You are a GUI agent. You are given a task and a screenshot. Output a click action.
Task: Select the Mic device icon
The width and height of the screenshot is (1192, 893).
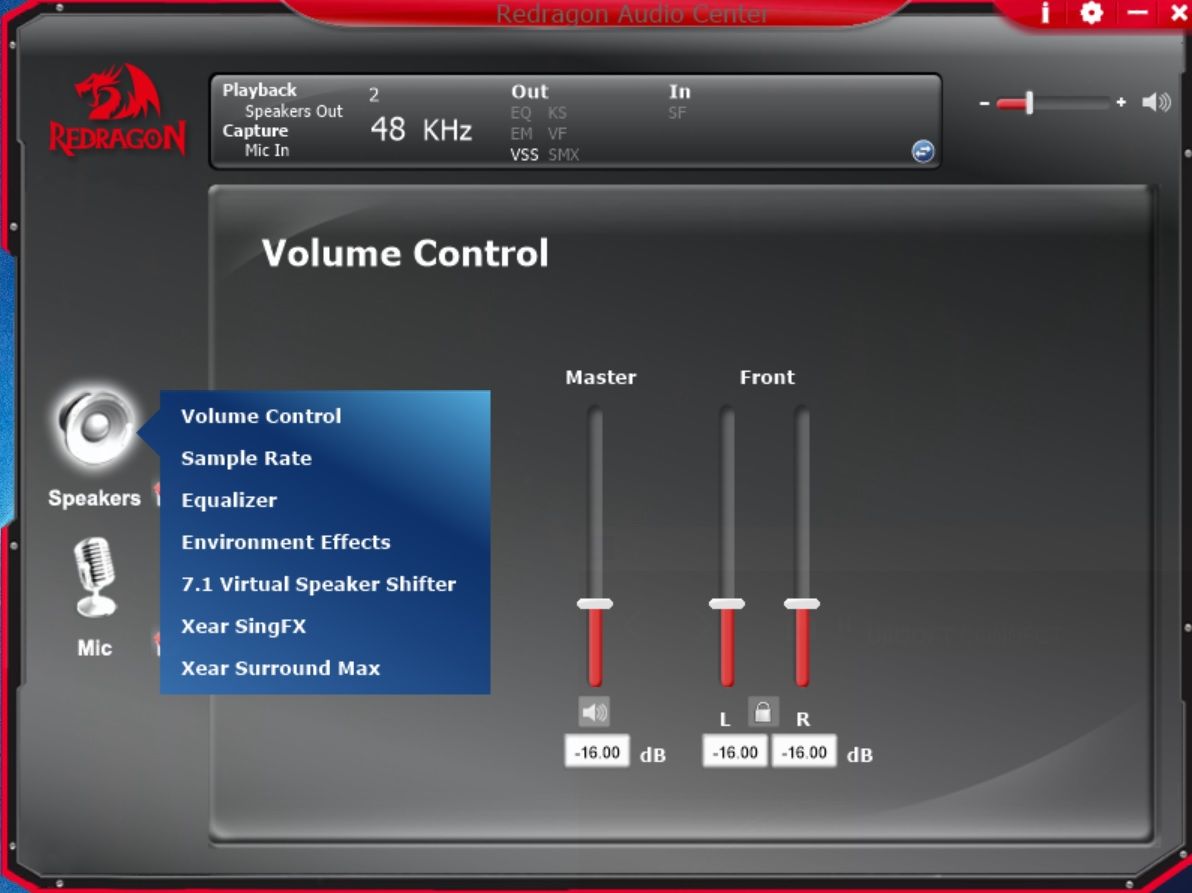[x=95, y=578]
